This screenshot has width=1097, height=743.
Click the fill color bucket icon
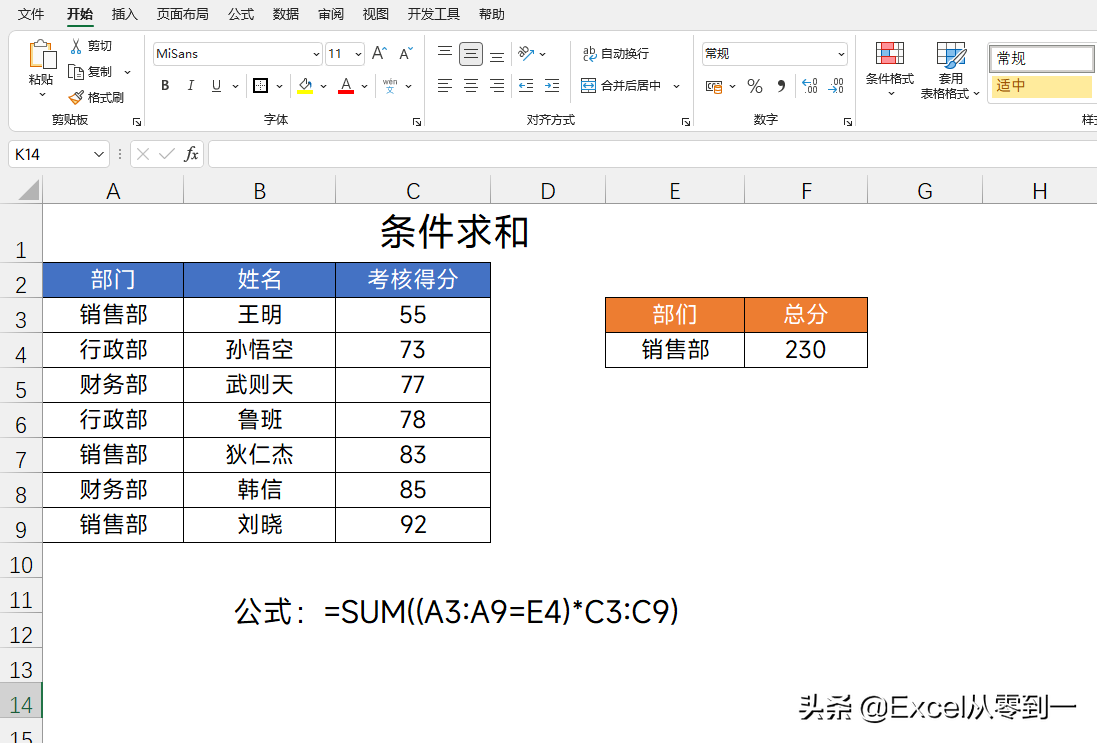(305, 85)
